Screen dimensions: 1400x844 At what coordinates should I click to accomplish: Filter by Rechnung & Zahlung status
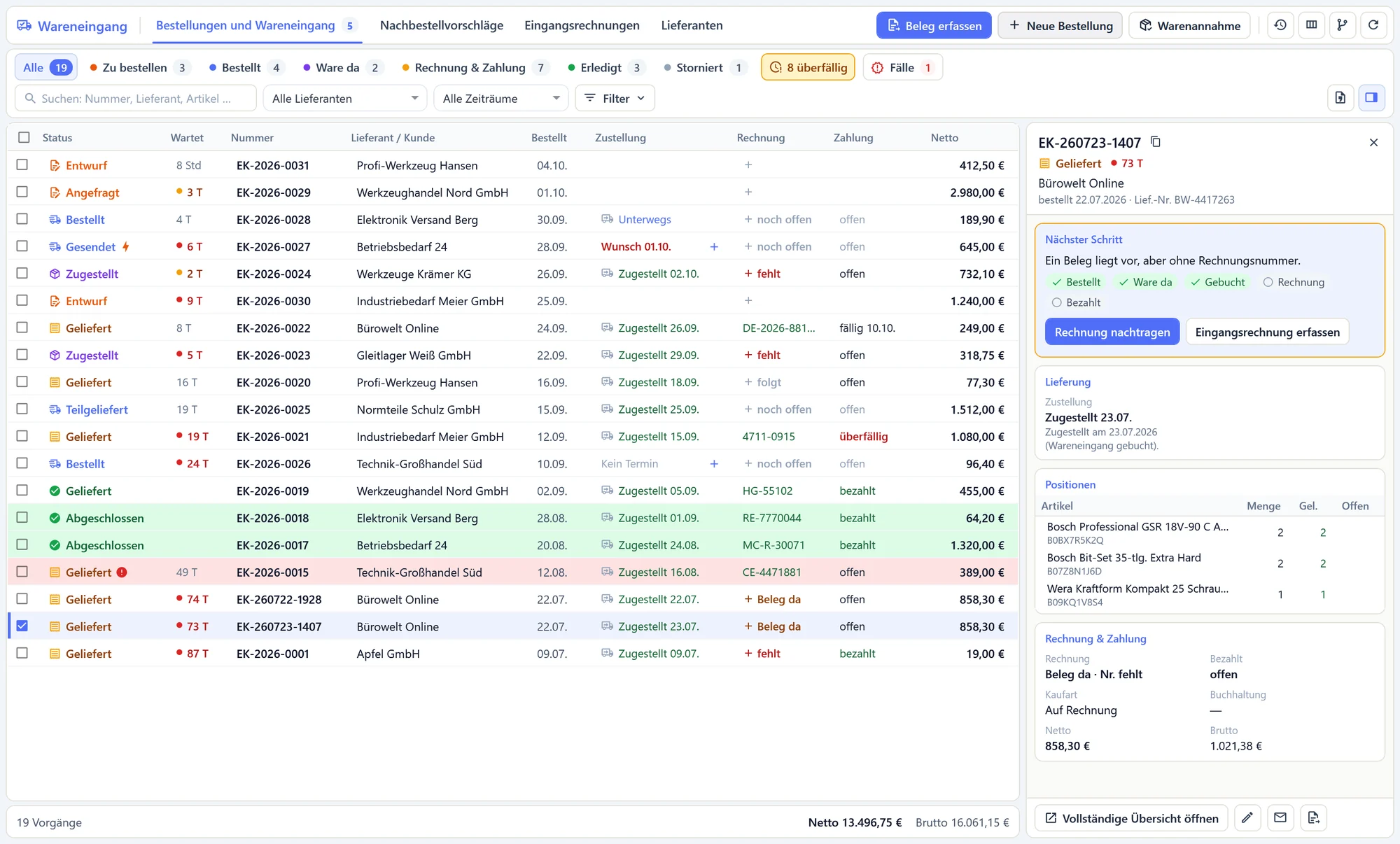pos(474,68)
